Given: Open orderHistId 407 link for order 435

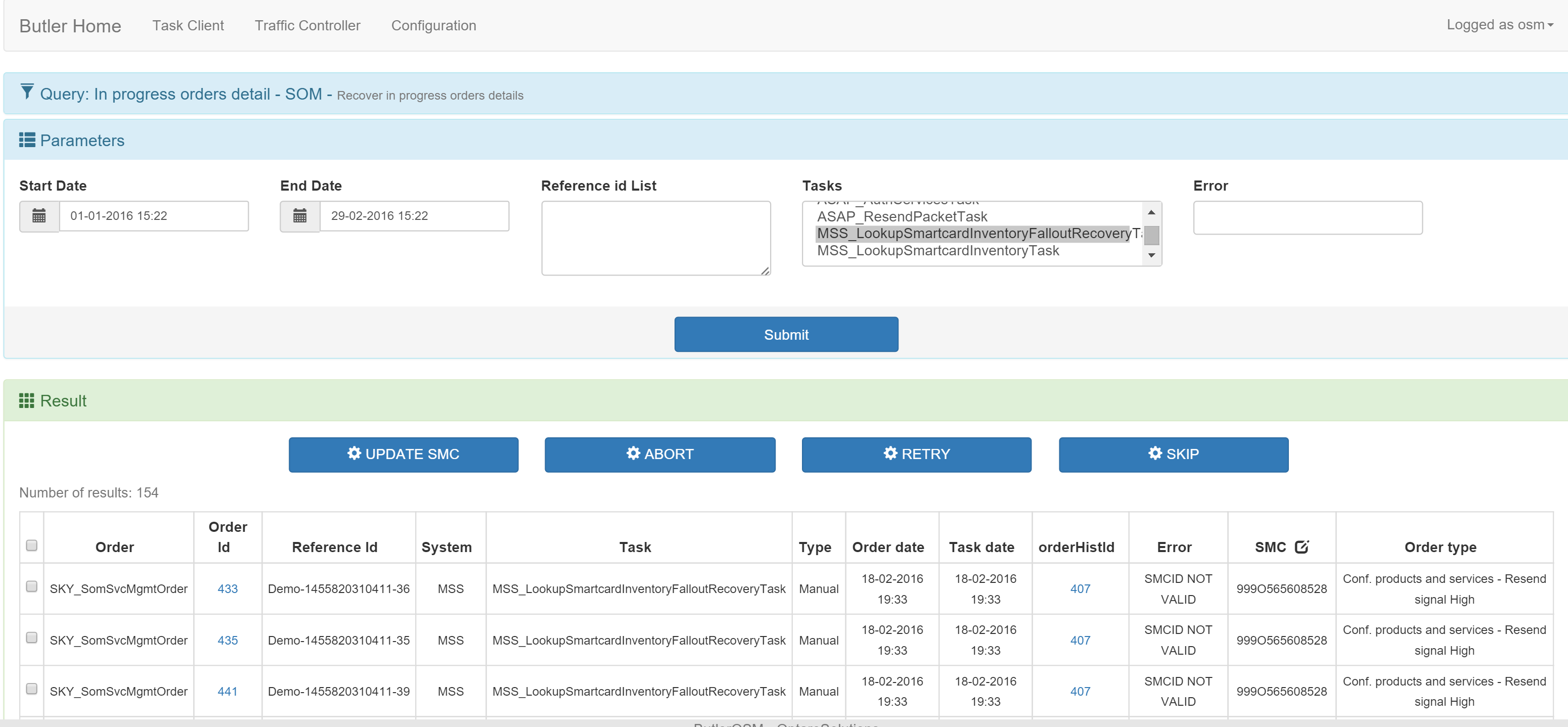Looking at the screenshot, I should (1080, 640).
